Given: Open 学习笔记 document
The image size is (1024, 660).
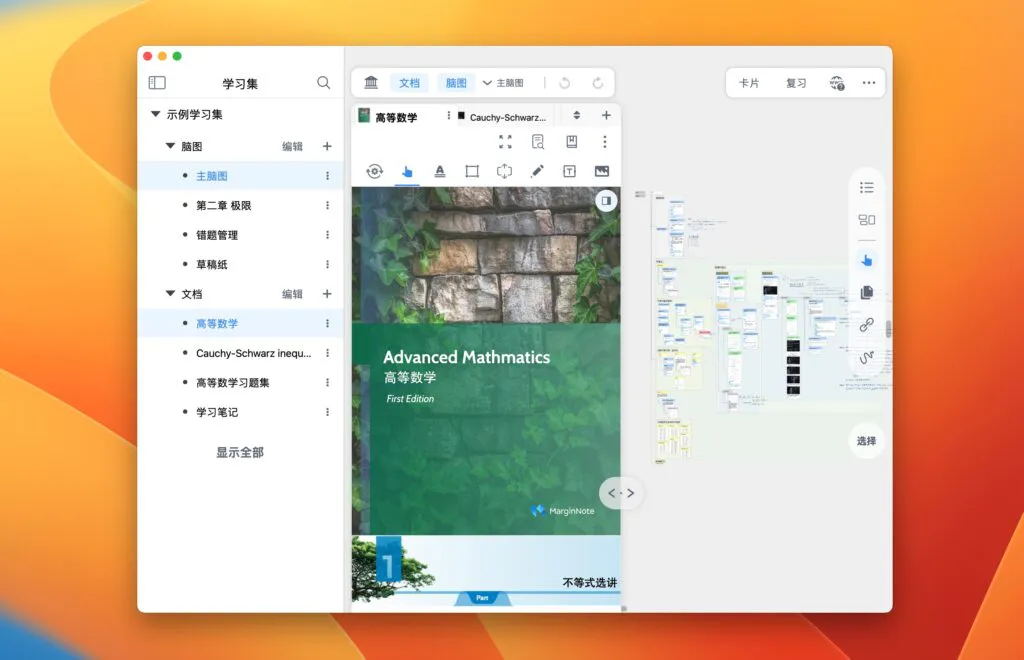Looking at the screenshot, I should point(217,412).
